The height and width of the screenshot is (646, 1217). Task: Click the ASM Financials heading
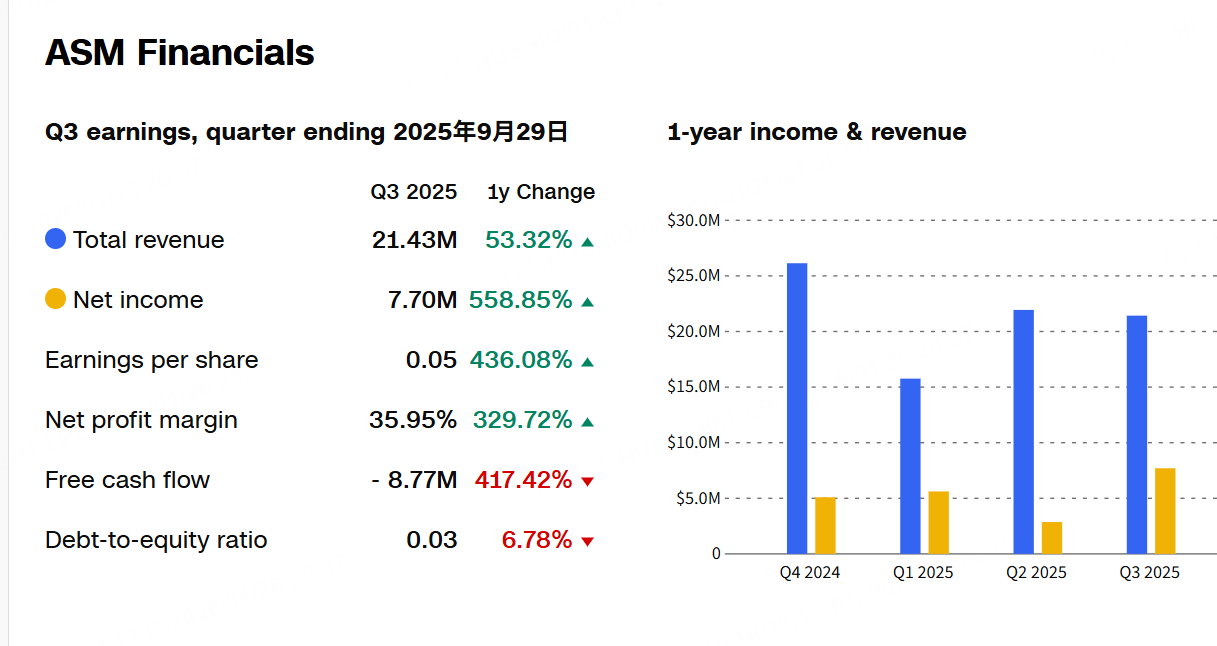(180, 52)
